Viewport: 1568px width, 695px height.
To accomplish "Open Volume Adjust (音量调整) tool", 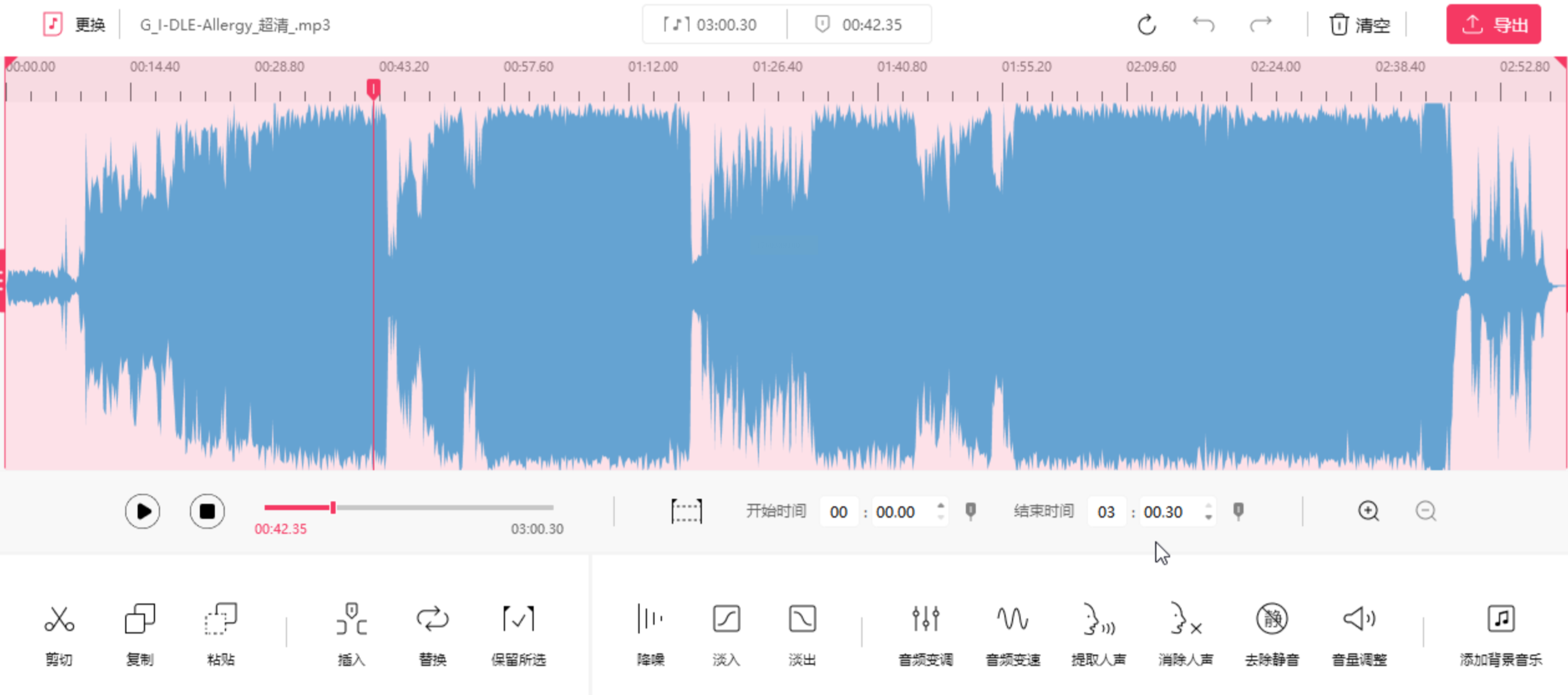I will point(1359,620).
